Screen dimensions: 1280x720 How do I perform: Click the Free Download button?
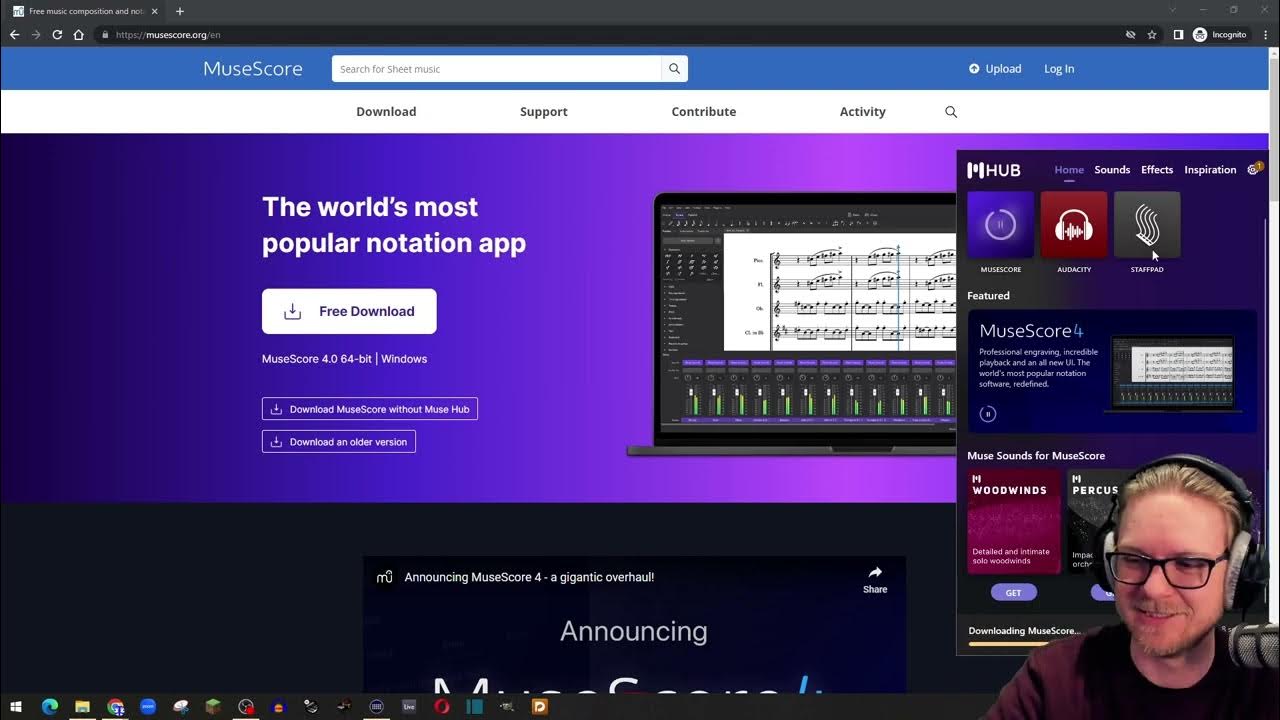click(x=349, y=311)
